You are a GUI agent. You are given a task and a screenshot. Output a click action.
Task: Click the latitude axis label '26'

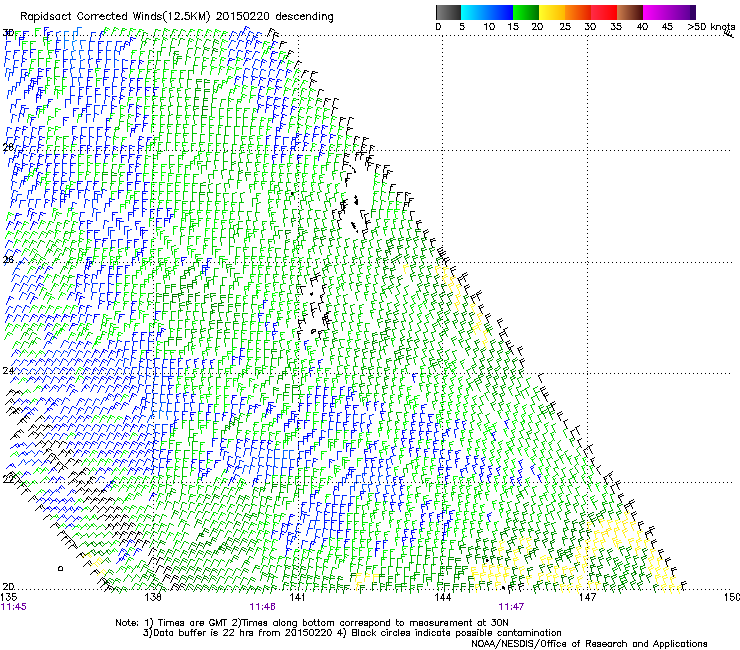(x=8, y=260)
